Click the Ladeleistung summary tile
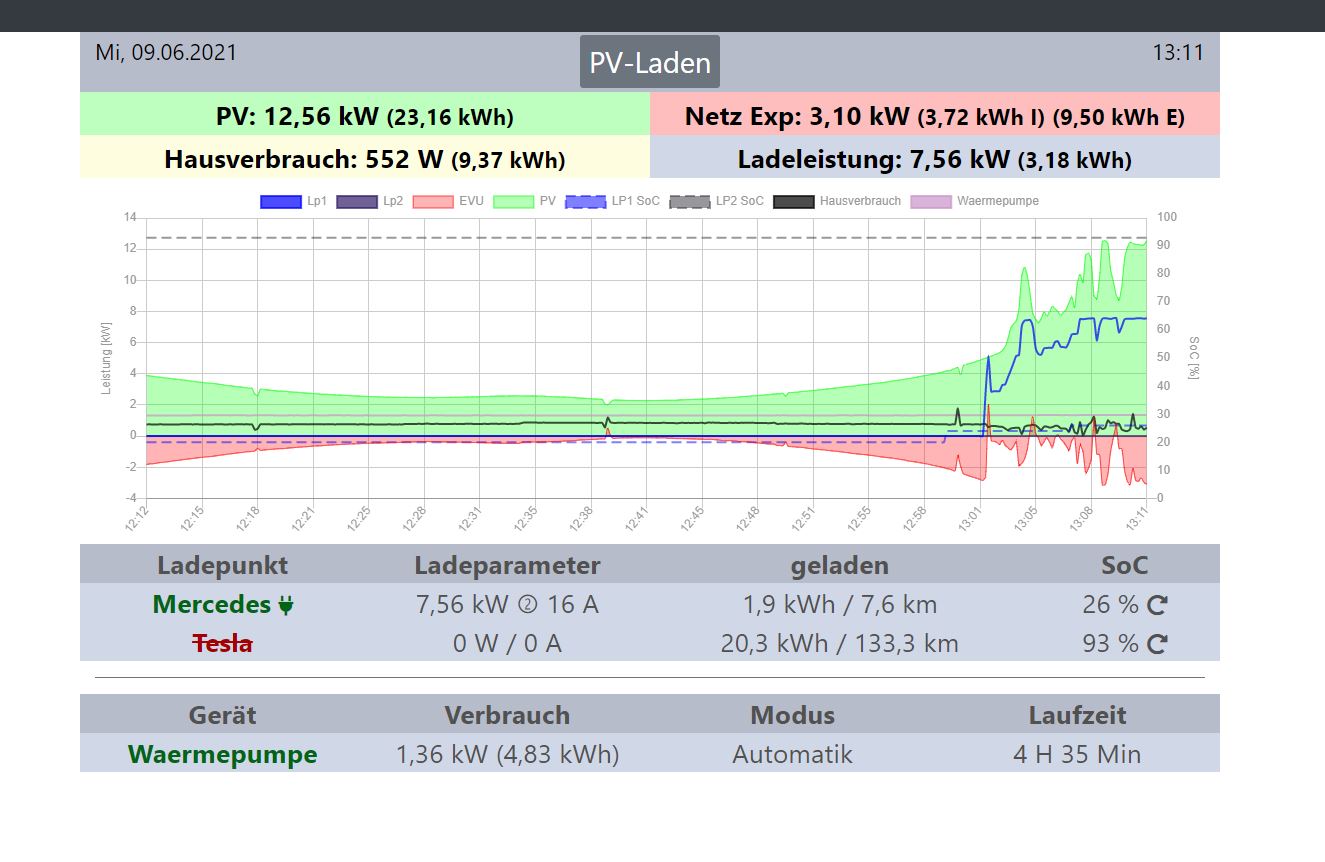This screenshot has width=1325, height=862. pyautogui.click(x=934, y=160)
